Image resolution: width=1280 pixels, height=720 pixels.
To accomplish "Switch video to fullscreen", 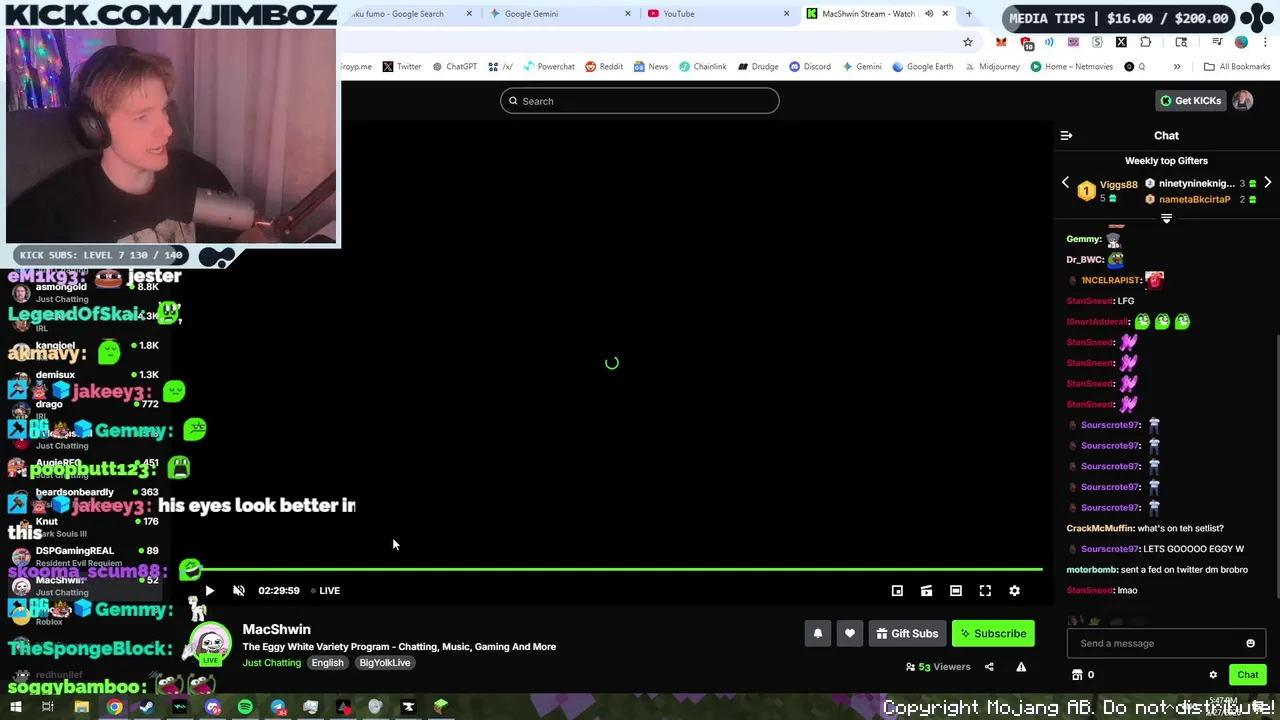I will 985,590.
